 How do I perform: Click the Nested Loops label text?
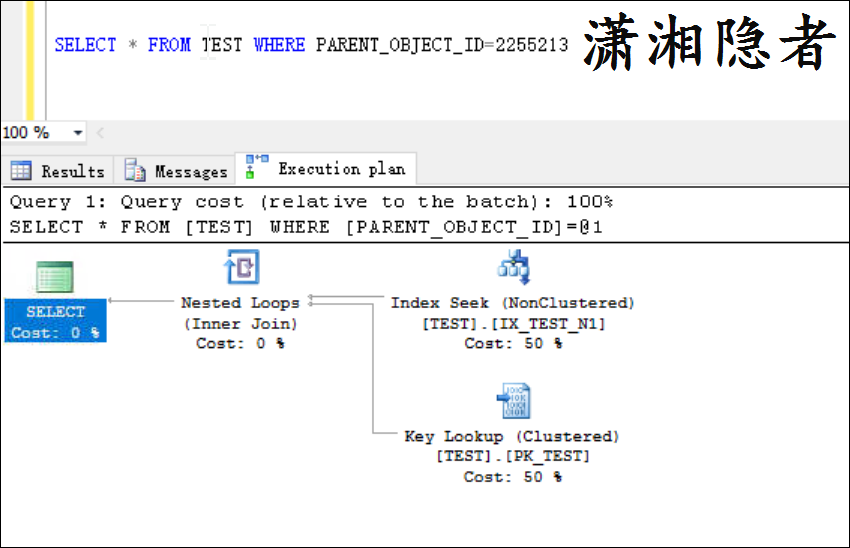pyautogui.click(x=240, y=302)
